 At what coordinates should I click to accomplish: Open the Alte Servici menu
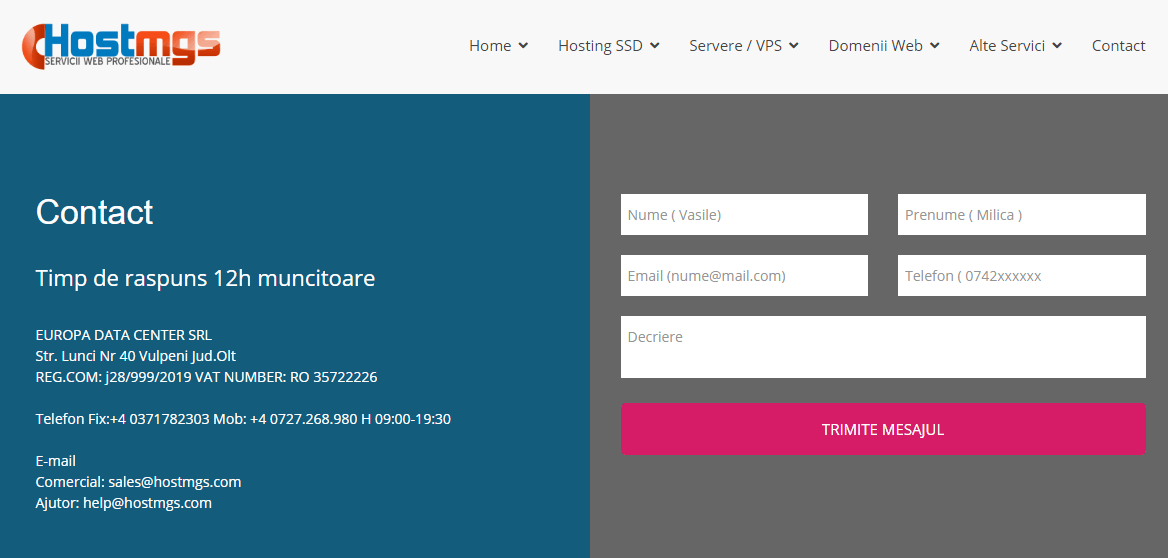[1007, 46]
